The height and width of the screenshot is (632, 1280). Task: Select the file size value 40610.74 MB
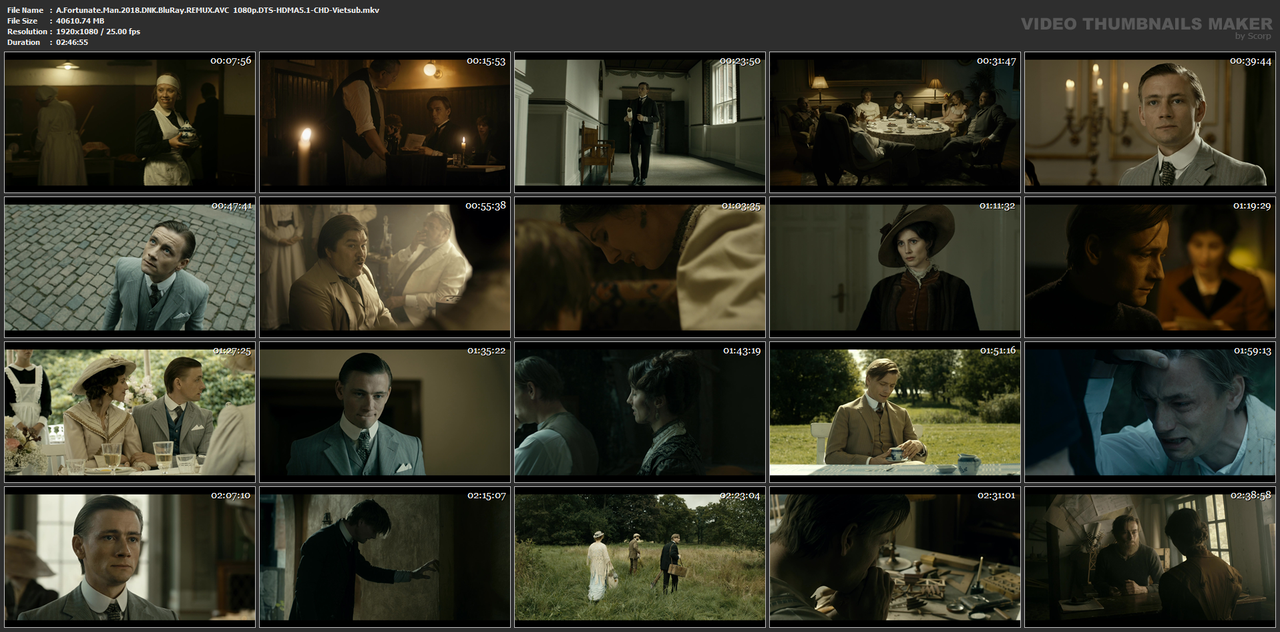pos(80,21)
